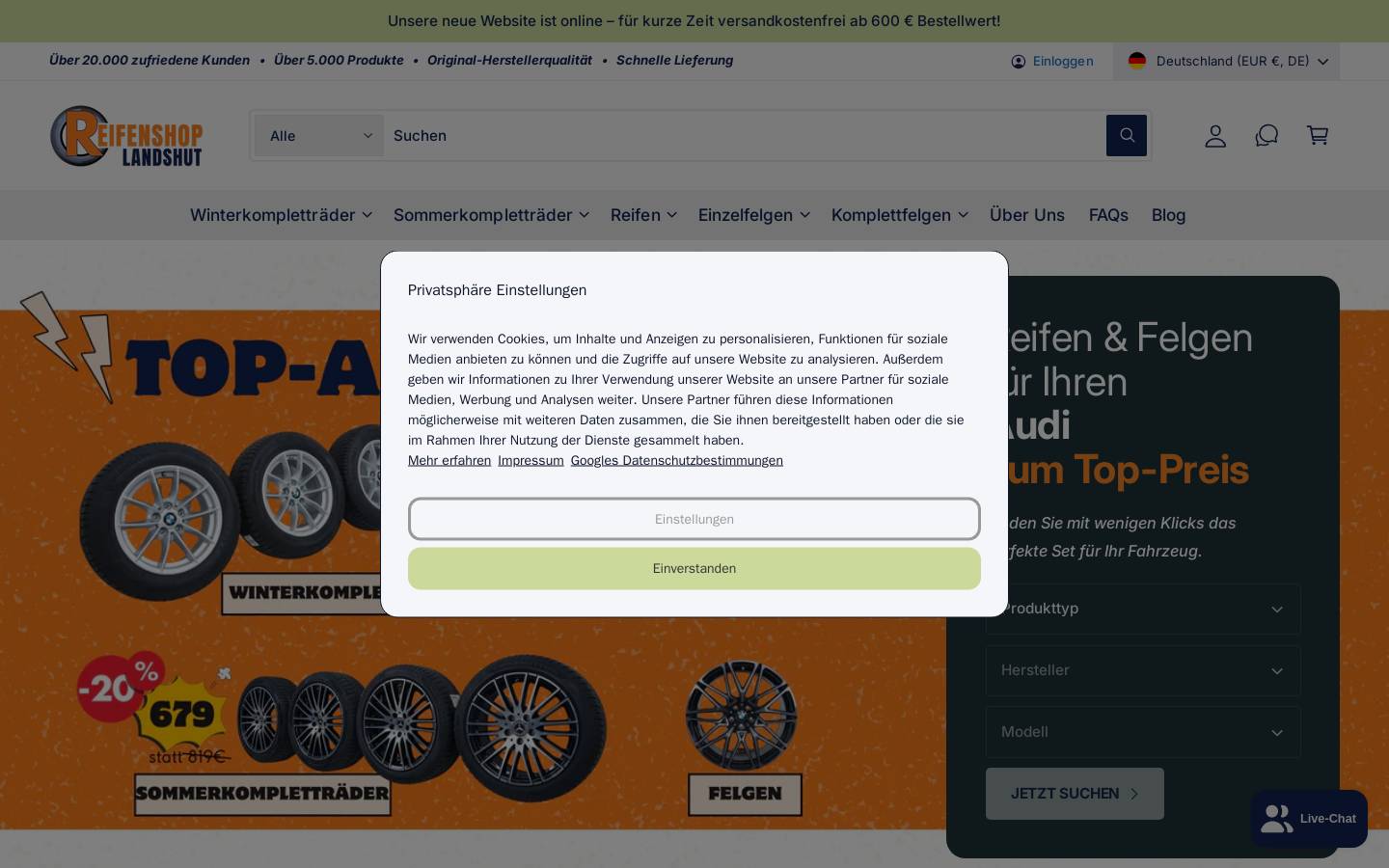Viewport: 1389px width, 868px height.
Task: Click the Privatsphäre Einstellungen heading
Action: click(497, 290)
